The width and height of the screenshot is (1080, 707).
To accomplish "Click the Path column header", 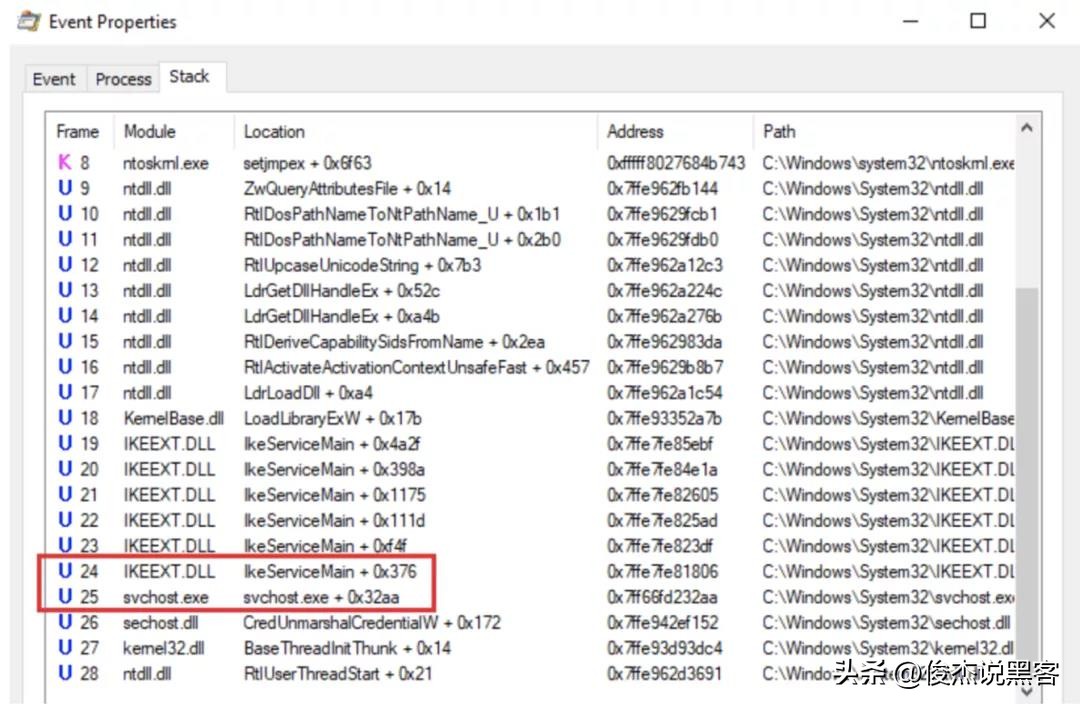I will pos(780,132).
